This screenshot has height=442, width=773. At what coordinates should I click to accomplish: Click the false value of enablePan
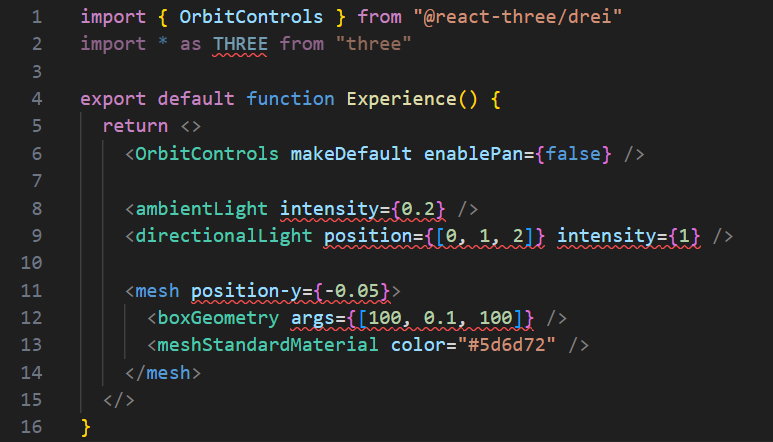pos(573,154)
